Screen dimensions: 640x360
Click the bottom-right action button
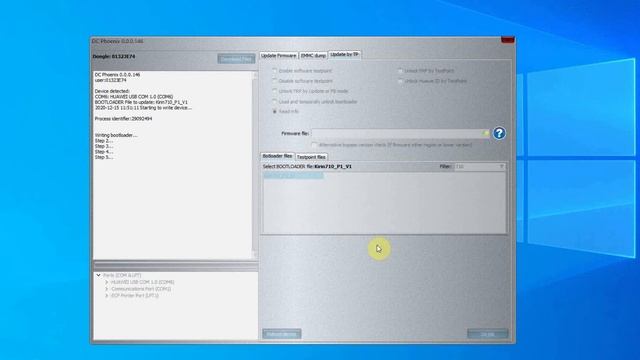(x=488, y=334)
